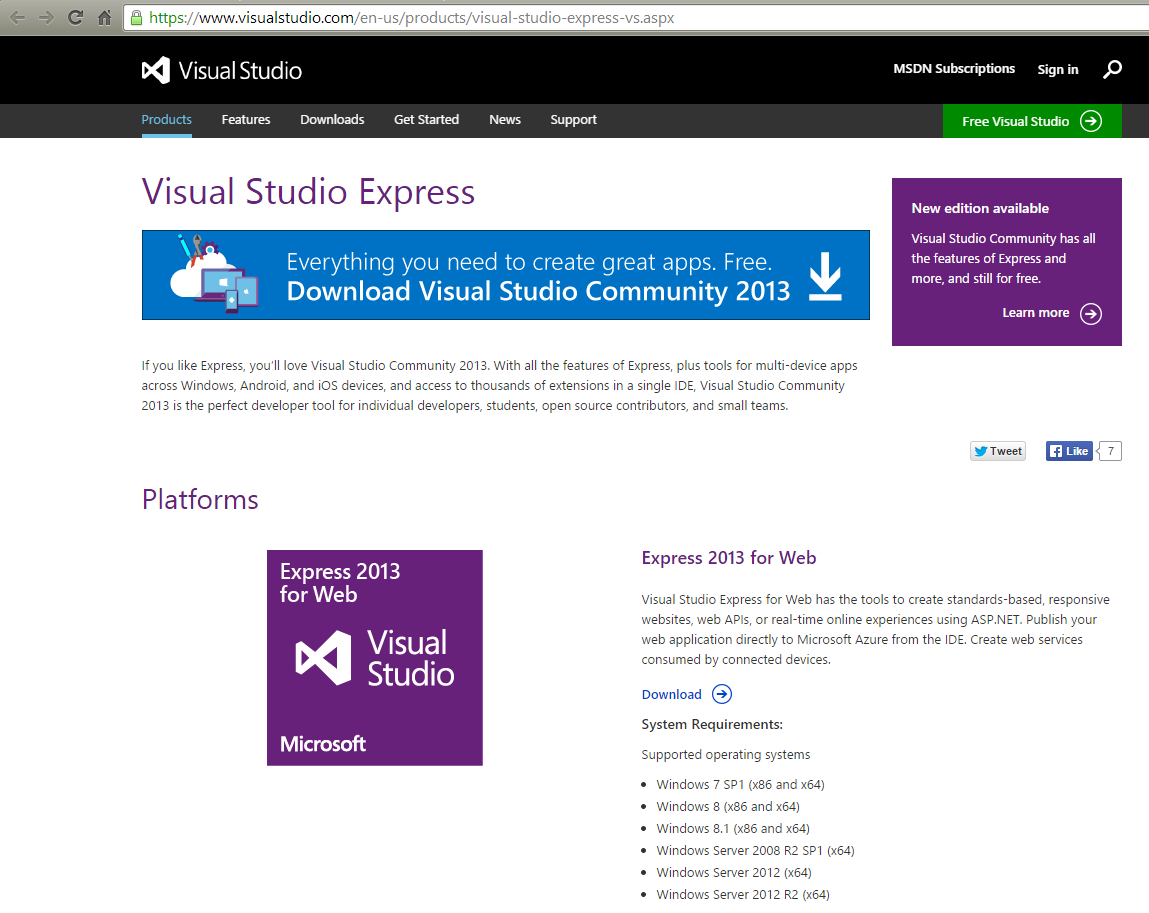This screenshot has width=1149, height=913.
Task: Open site search with magnifier icon
Action: point(1112,70)
